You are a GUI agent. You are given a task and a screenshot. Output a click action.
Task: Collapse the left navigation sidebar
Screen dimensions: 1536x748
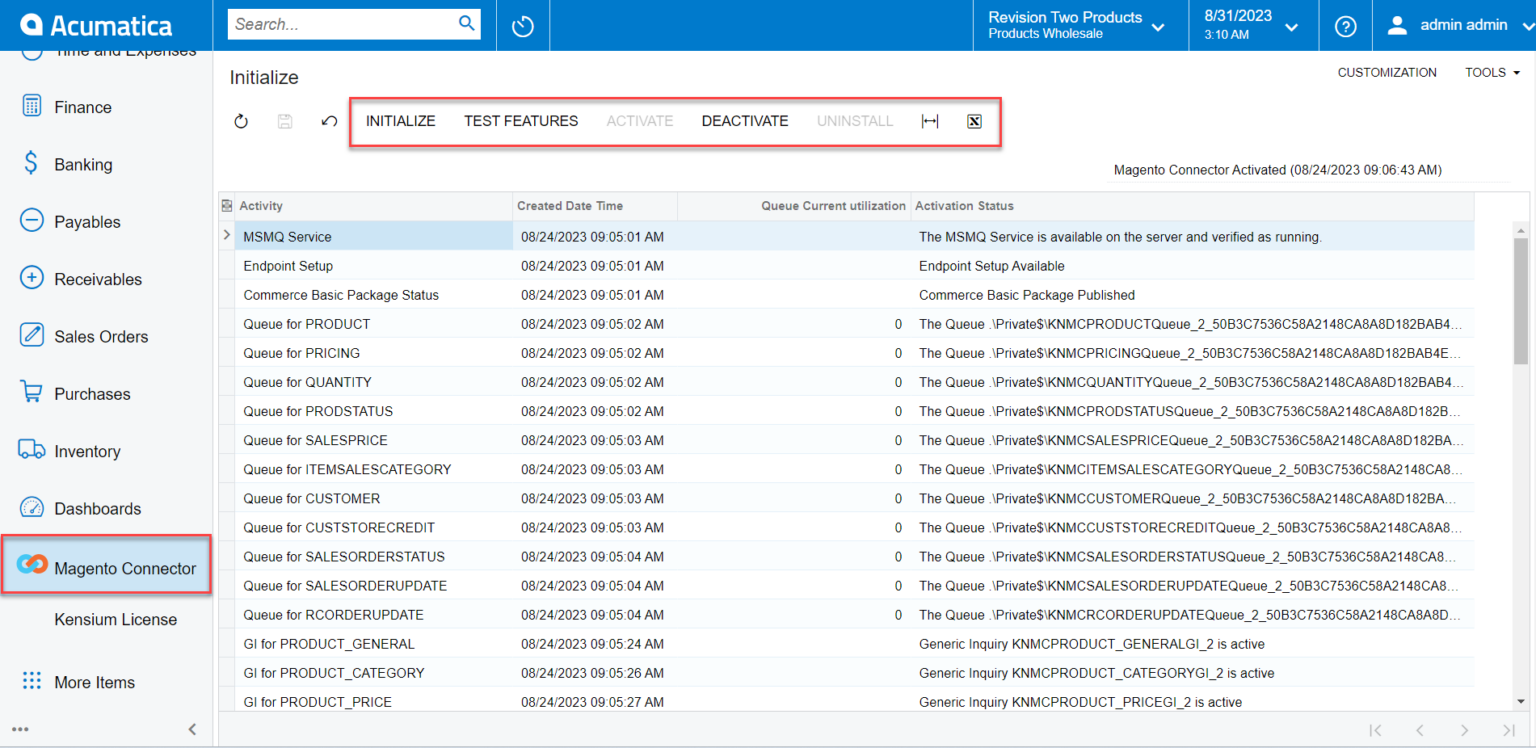pyautogui.click(x=193, y=729)
